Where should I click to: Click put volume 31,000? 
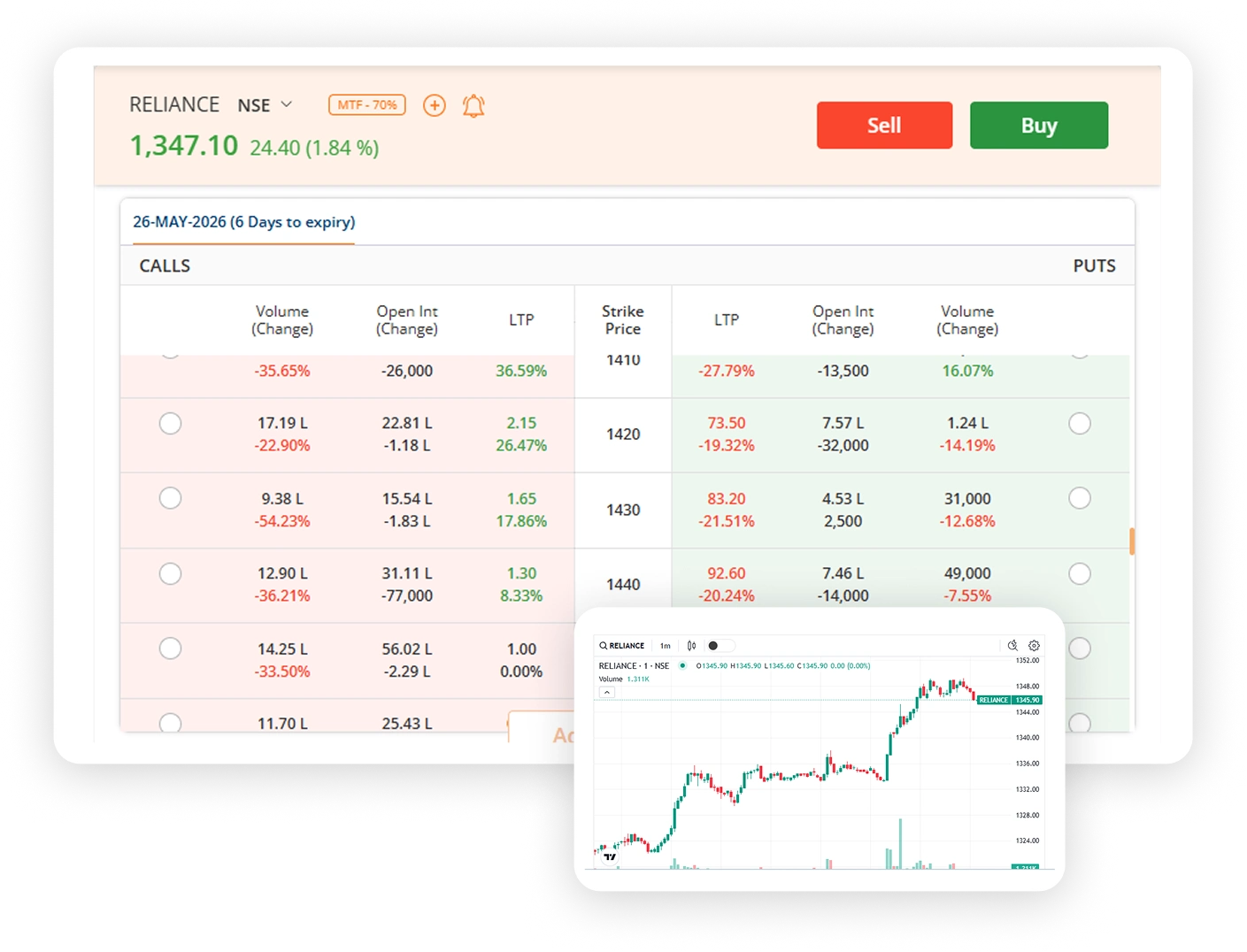[x=967, y=499]
